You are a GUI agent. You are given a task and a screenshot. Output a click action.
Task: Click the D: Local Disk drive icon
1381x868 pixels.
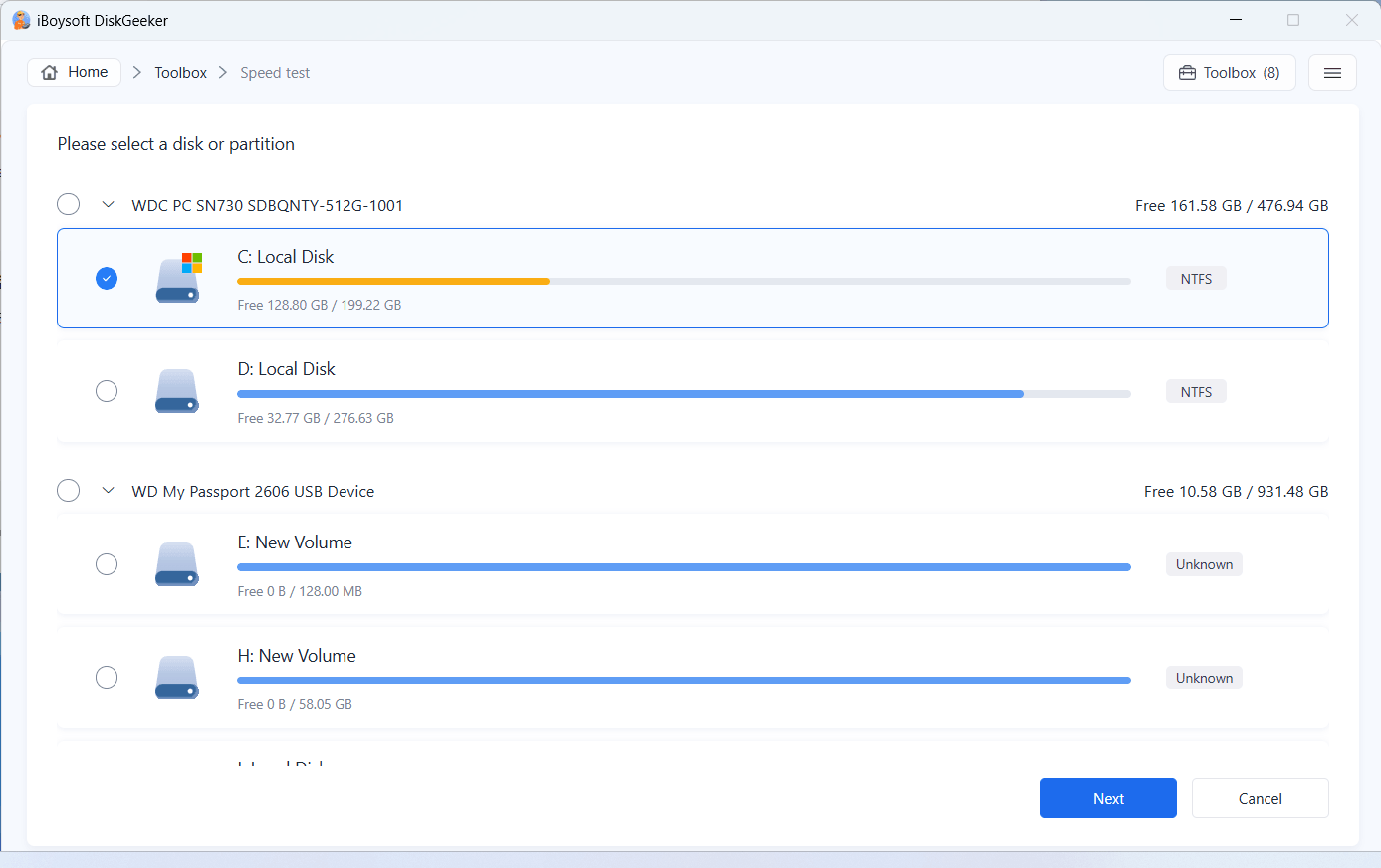(177, 391)
